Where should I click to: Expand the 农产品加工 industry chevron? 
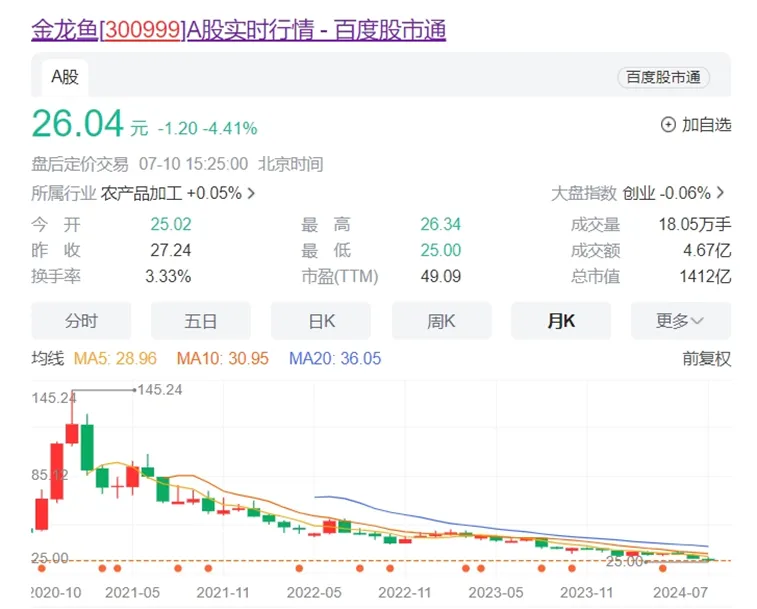coord(251,194)
